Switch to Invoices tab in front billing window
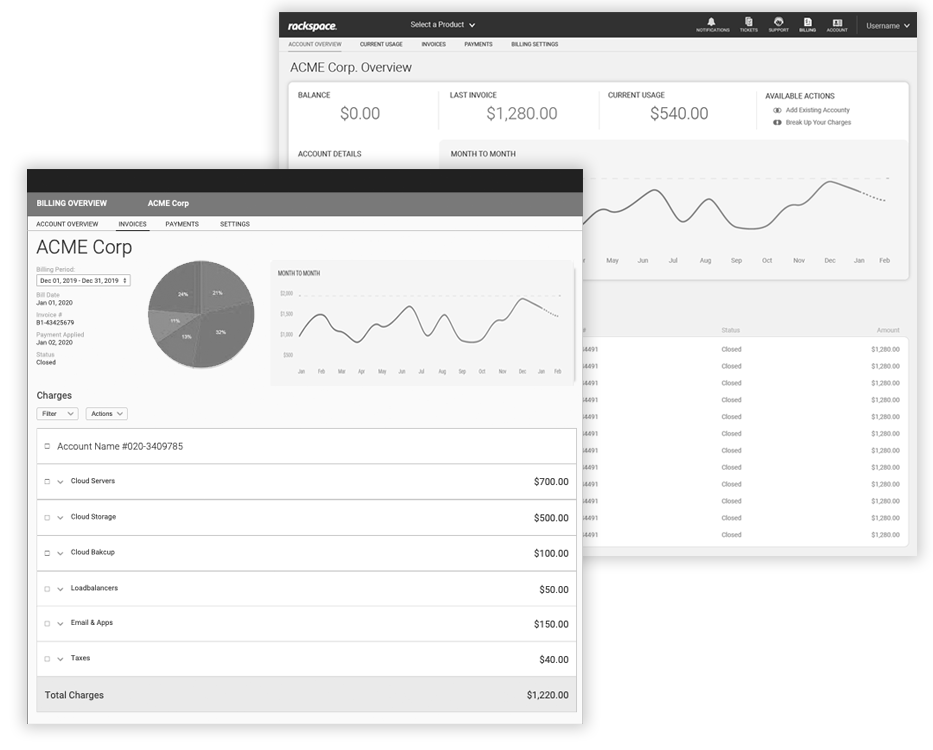 point(132,224)
